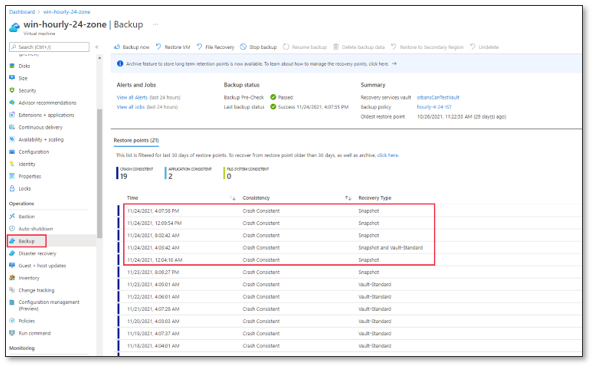Click the Recovery Type column header

(x=374, y=198)
